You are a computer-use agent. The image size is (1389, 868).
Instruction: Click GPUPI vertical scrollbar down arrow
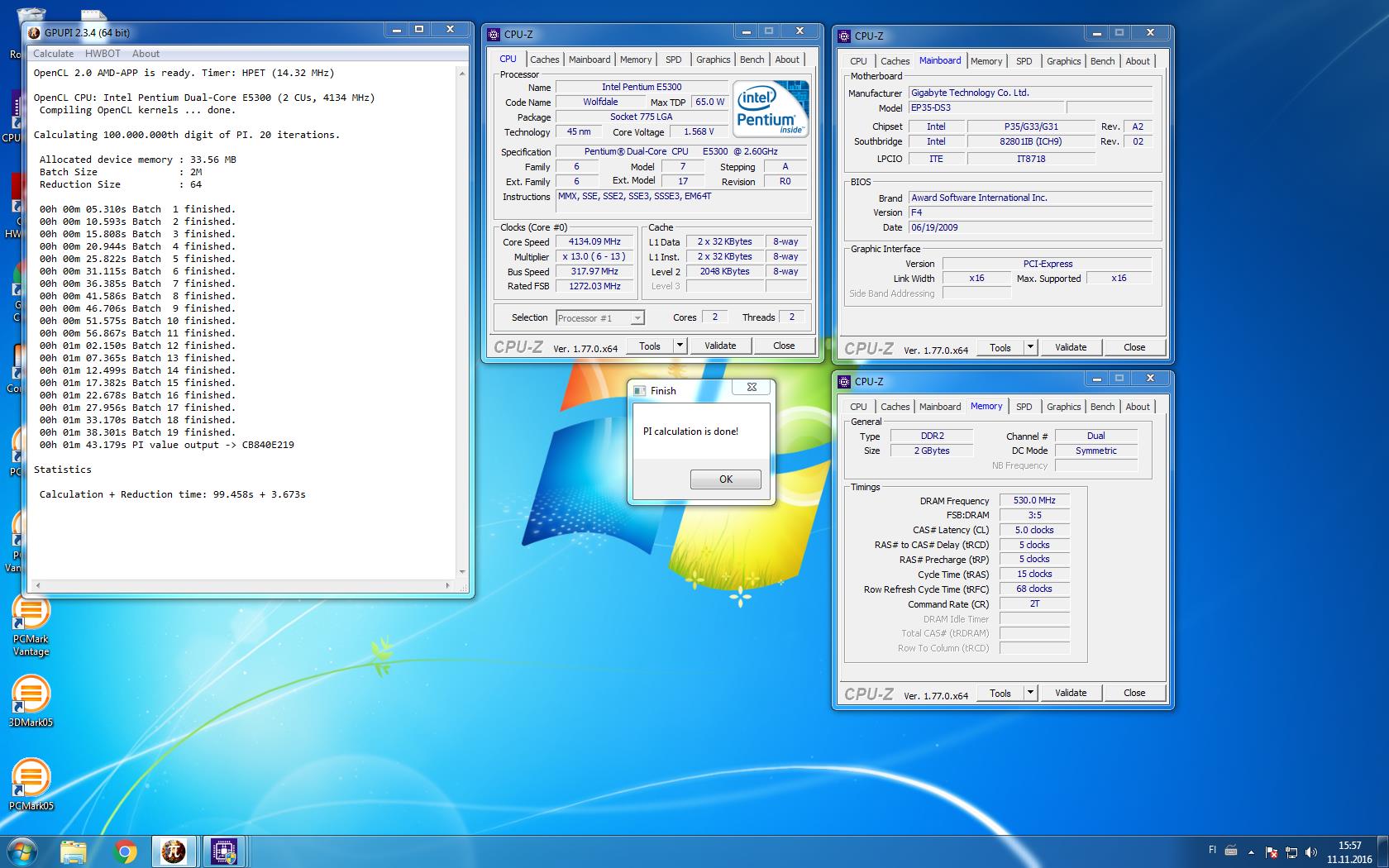(461, 571)
